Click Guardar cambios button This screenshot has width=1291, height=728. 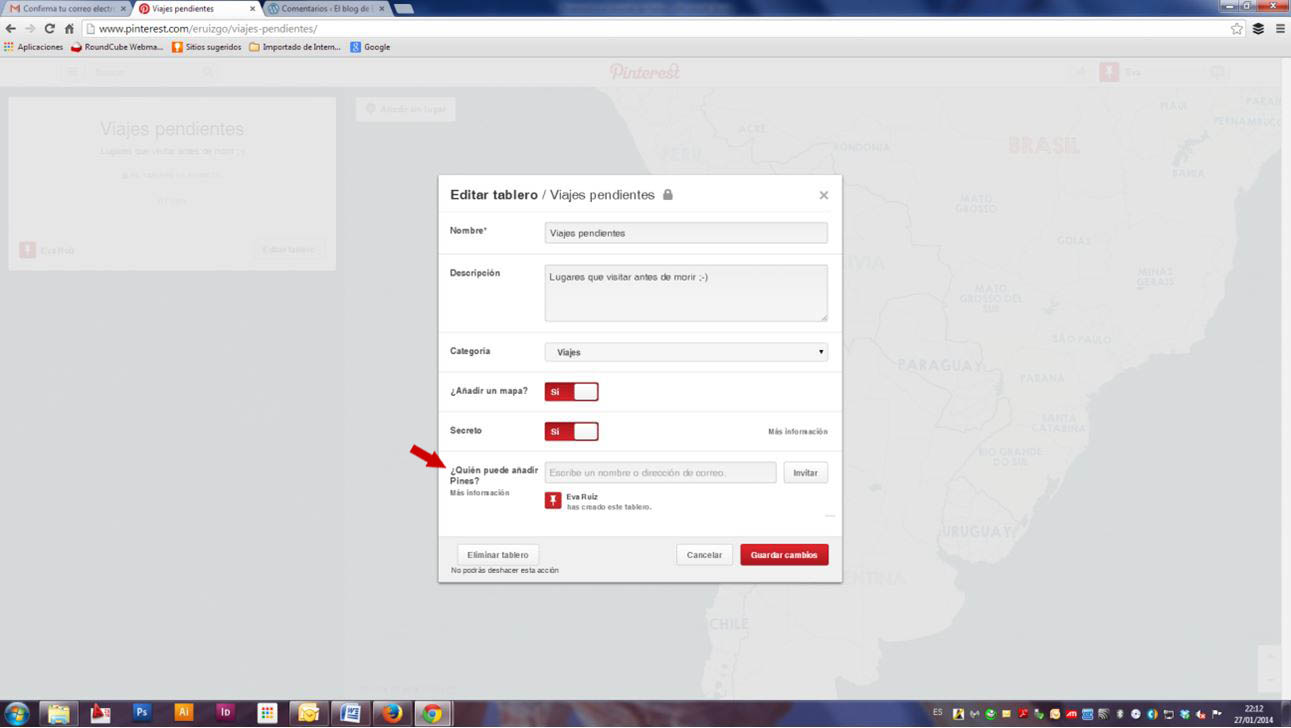tap(784, 555)
